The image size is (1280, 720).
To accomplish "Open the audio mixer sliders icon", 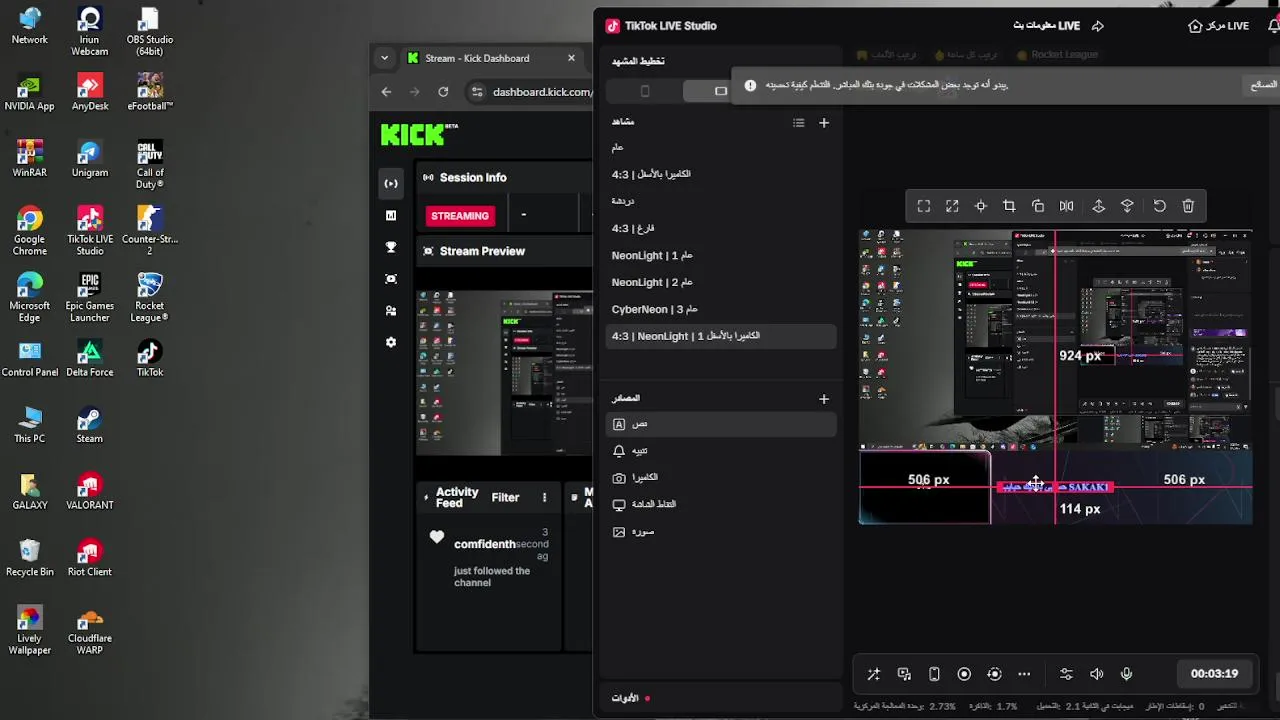I will [1066, 674].
